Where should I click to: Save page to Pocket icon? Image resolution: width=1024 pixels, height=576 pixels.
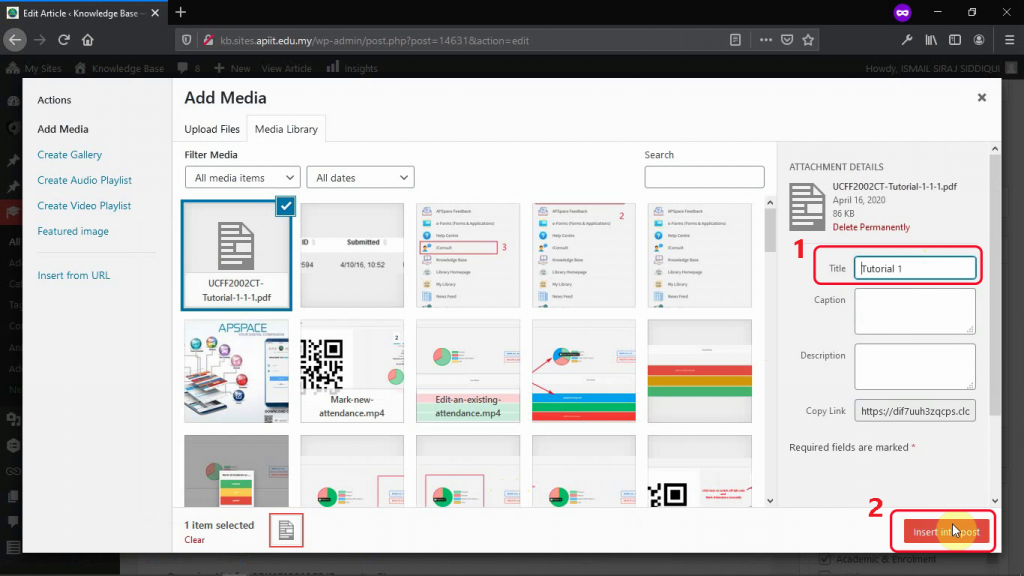tap(787, 40)
